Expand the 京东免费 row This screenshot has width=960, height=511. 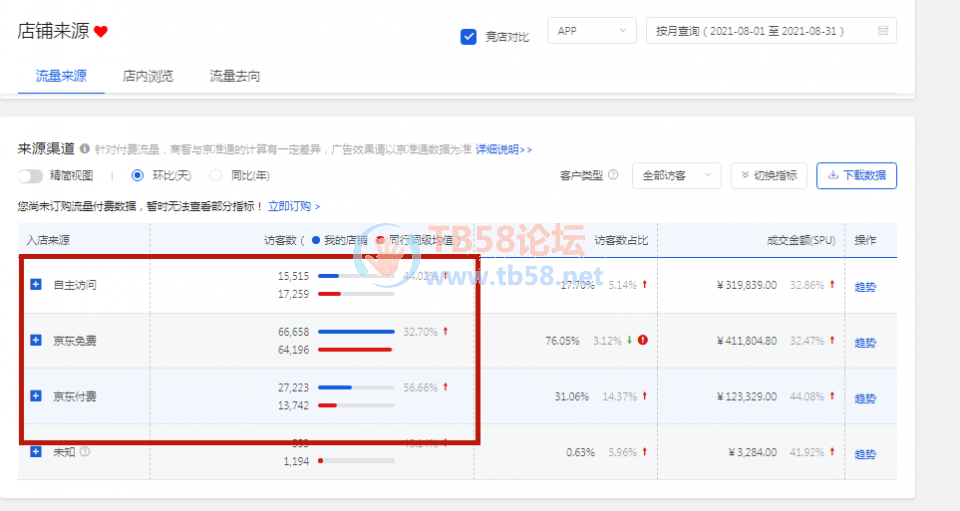36,340
